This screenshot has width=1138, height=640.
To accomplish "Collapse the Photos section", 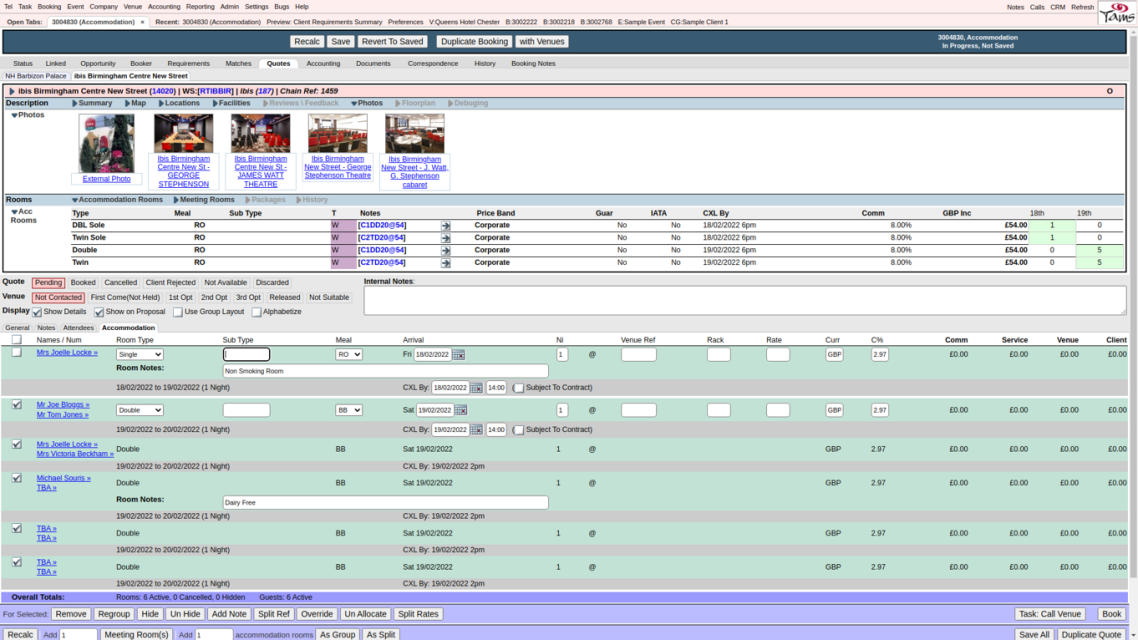I will [x=14, y=115].
